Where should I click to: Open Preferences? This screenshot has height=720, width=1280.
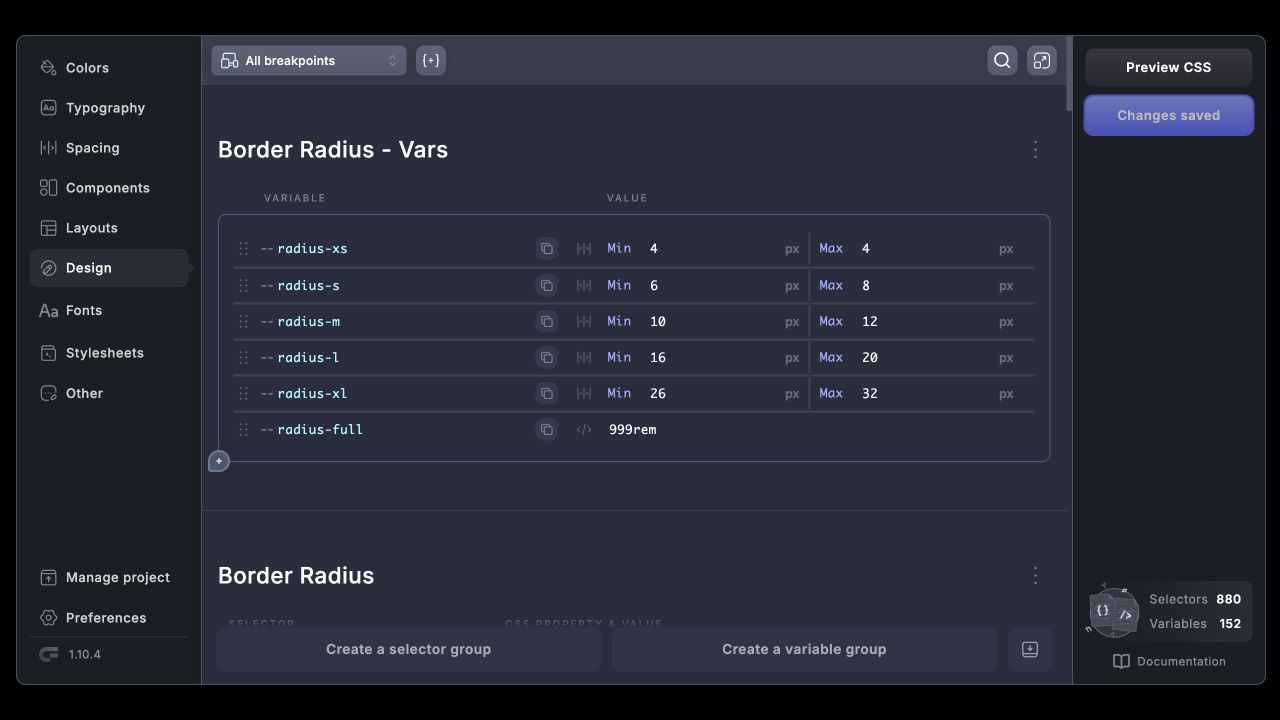coord(109,618)
